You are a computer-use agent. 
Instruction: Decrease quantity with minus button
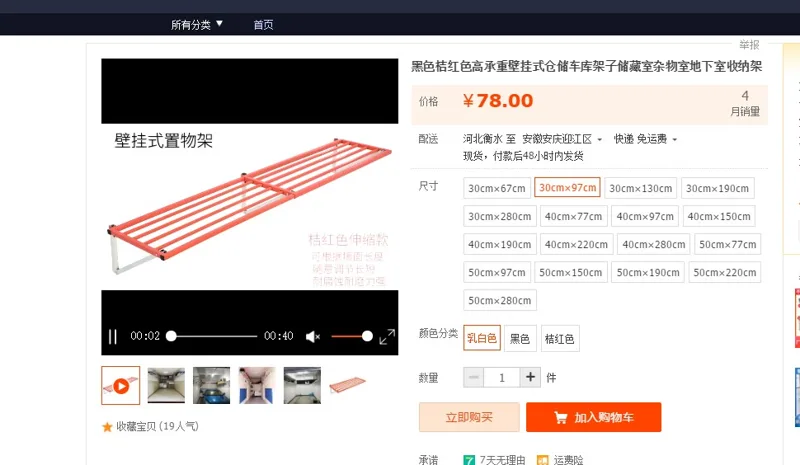473,377
